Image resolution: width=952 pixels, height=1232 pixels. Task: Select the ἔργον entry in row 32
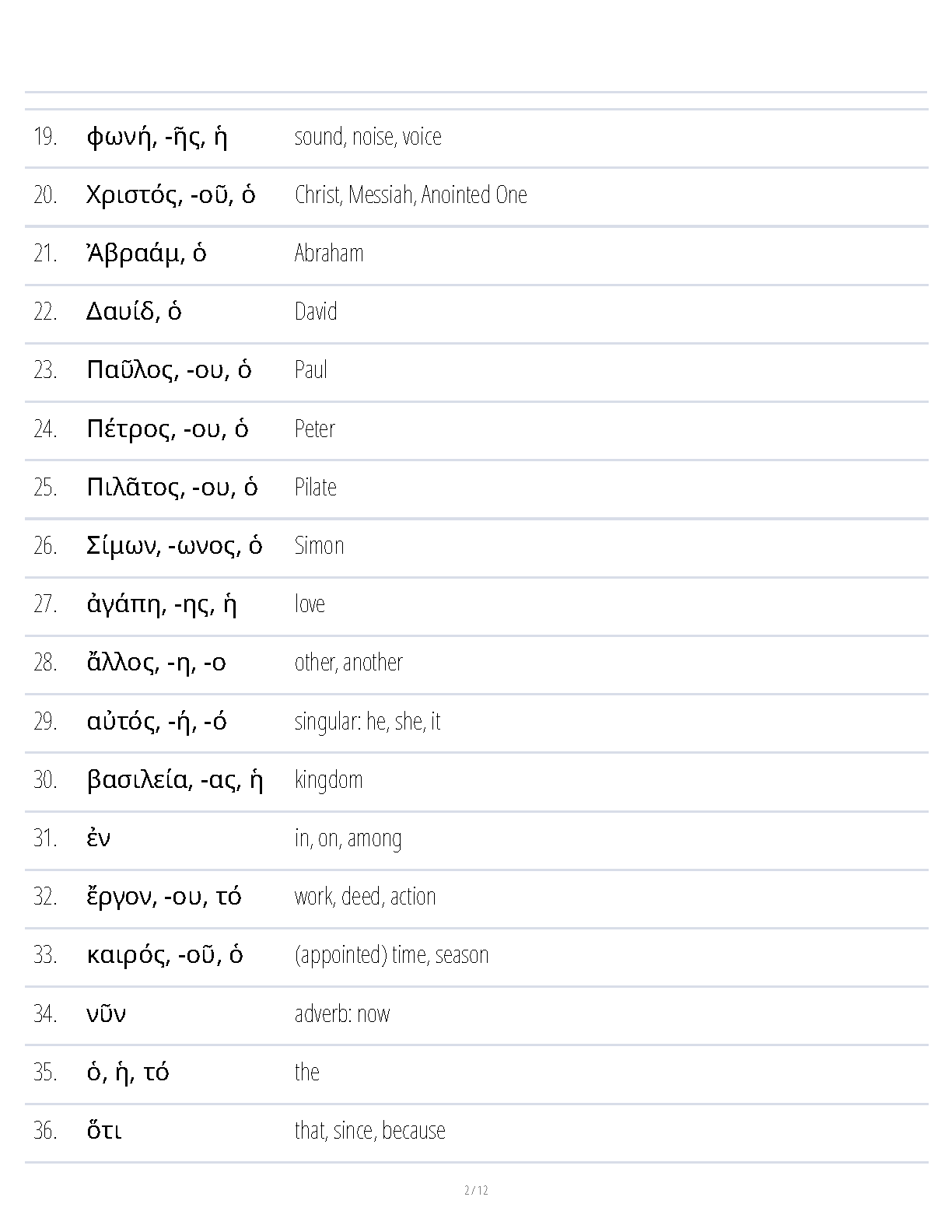tap(164, 897)
